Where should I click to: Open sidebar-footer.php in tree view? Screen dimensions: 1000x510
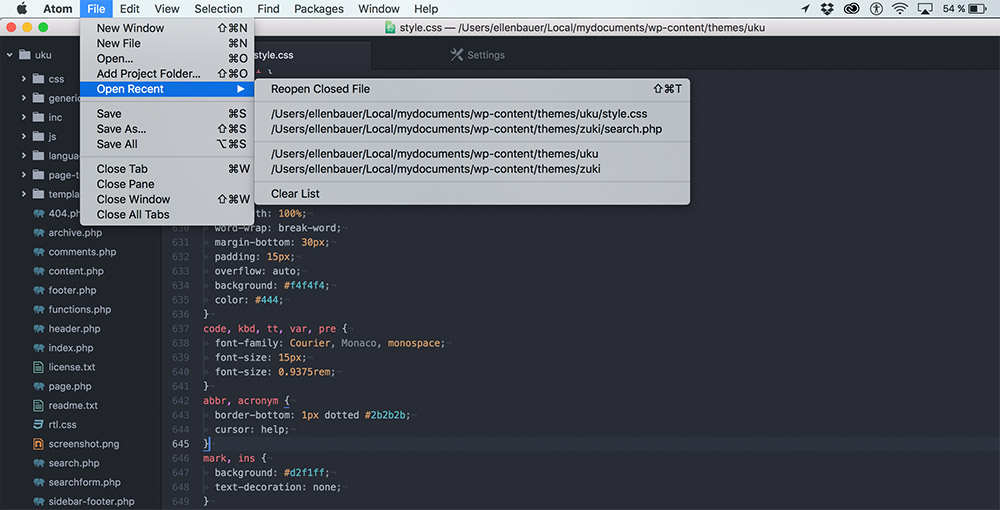click(91, 501)
